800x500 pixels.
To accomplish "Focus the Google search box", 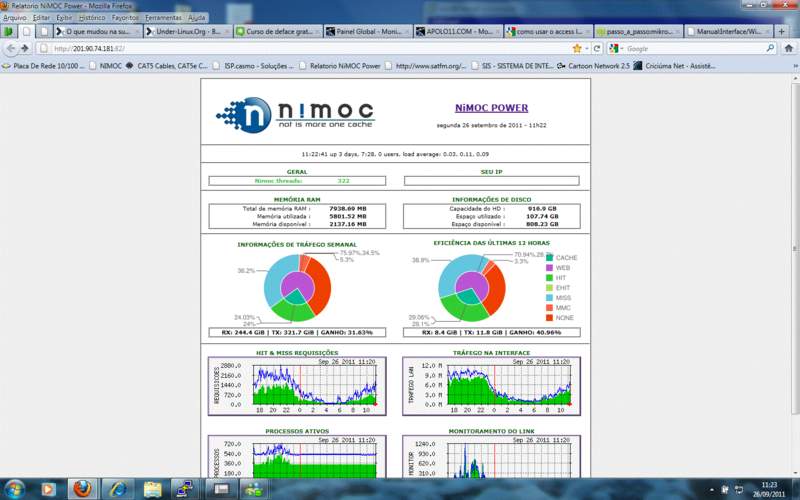I will pyautogui.click(x=694, y=48).
